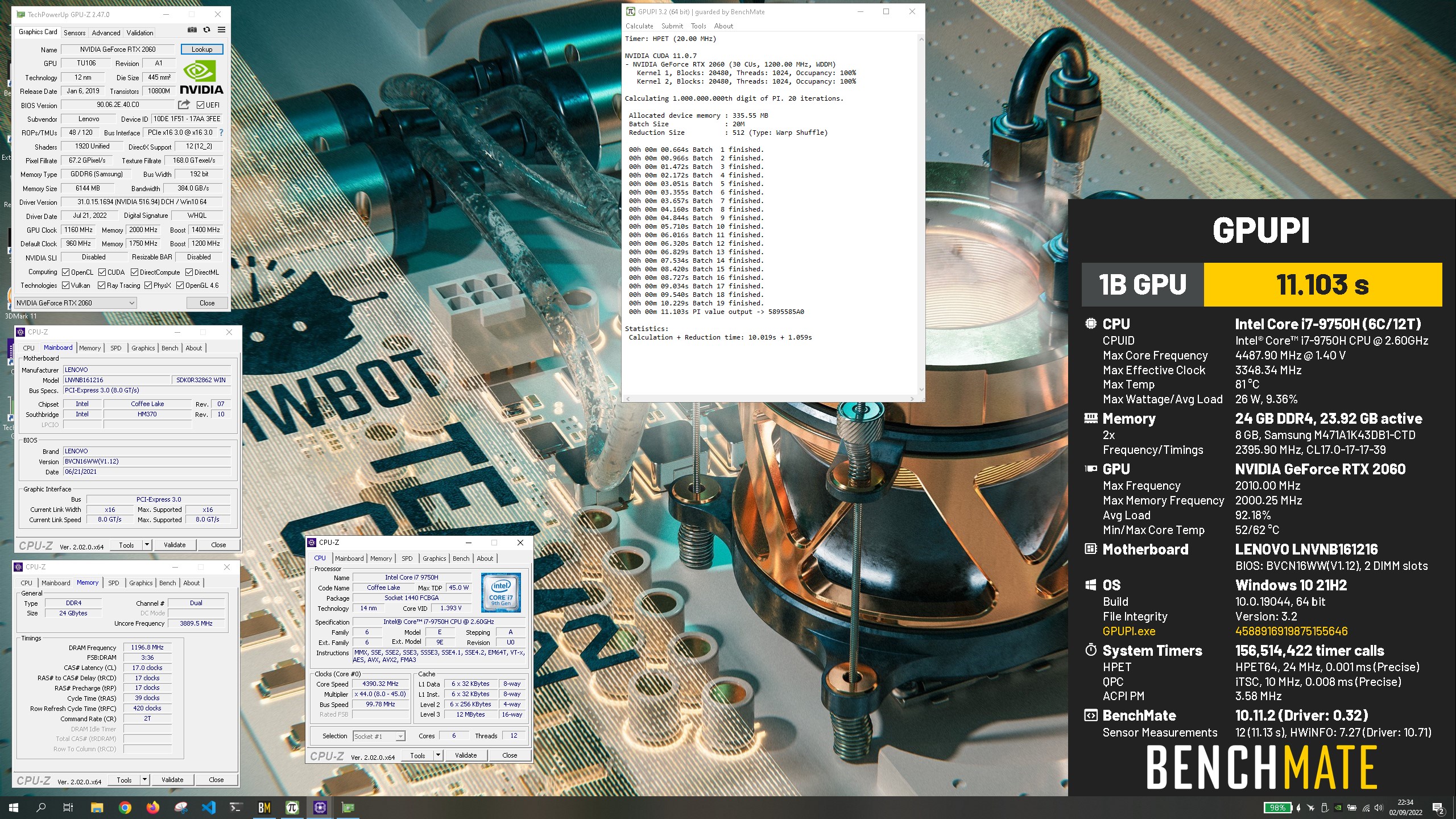The height and width of the screenshot is (819, 1456).
Task: Click the GPU-Z refresh icon
Action: coord(207,30)
